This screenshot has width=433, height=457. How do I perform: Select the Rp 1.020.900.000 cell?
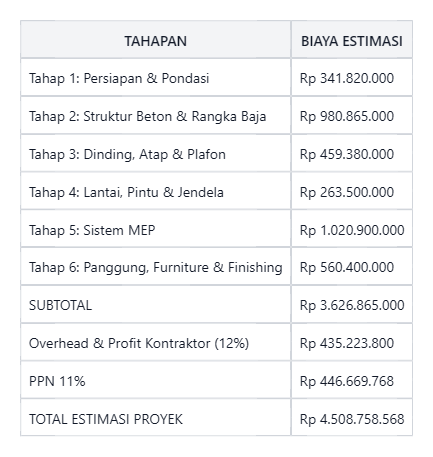pyautogui.click(x=352, y=229)
